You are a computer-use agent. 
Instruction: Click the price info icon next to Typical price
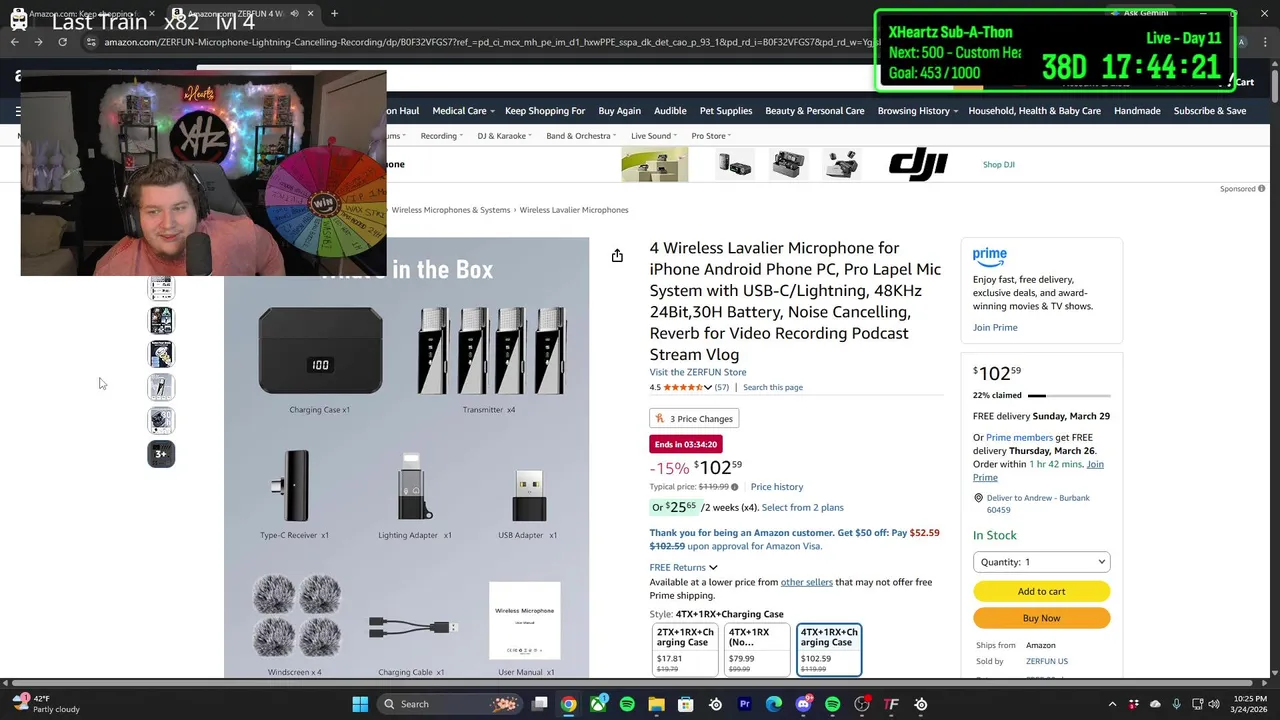734,487
